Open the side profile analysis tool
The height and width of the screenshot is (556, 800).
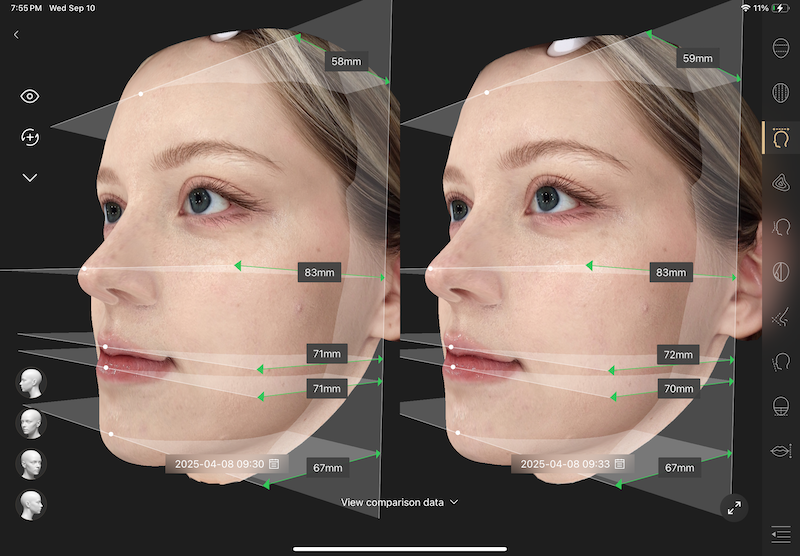pos(781,227)
